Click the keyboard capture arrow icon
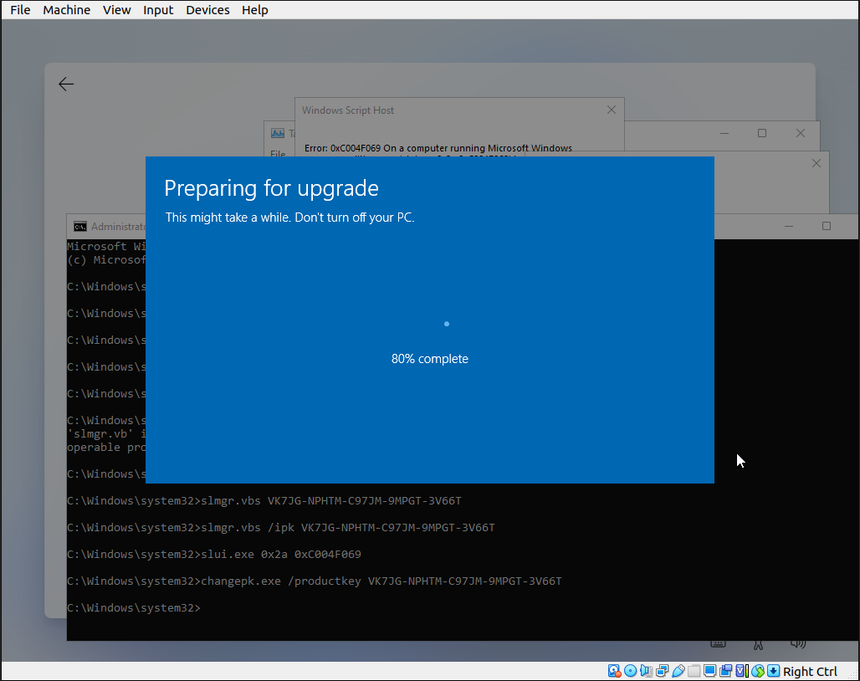The width and height of the screenshot is (860, 681). (773, 671)
